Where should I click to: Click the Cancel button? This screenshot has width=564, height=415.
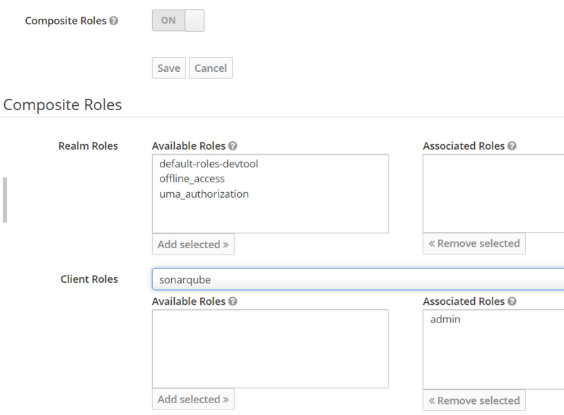(211, 68)
